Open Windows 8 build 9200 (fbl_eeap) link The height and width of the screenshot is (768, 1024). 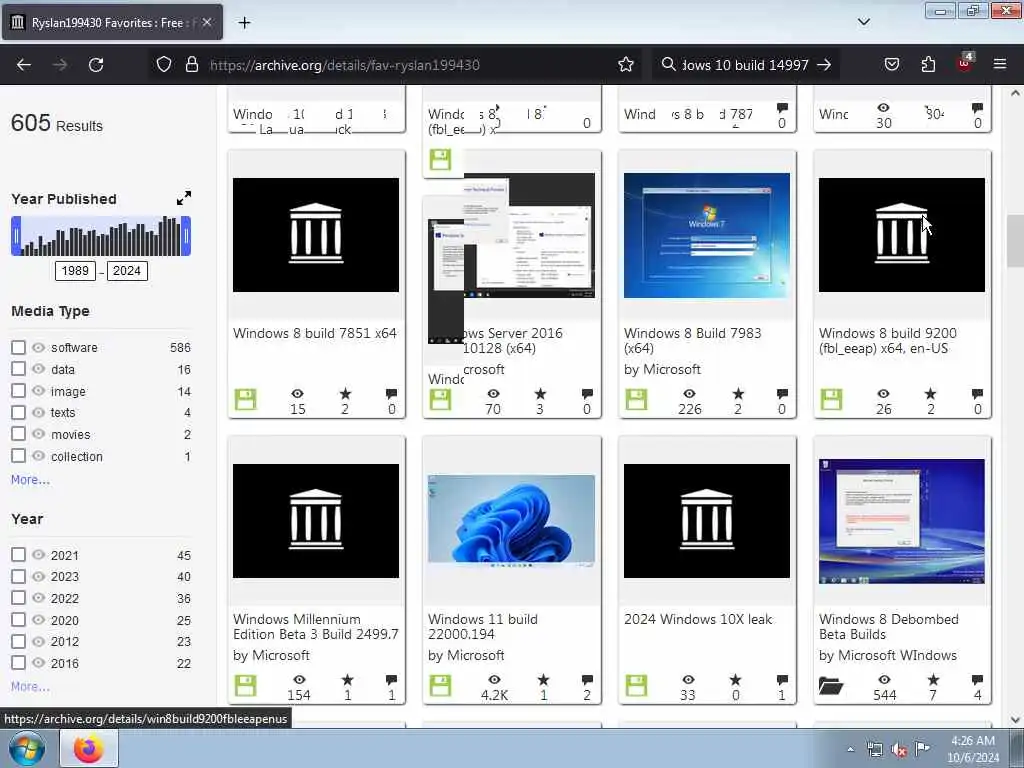[888, 340]
